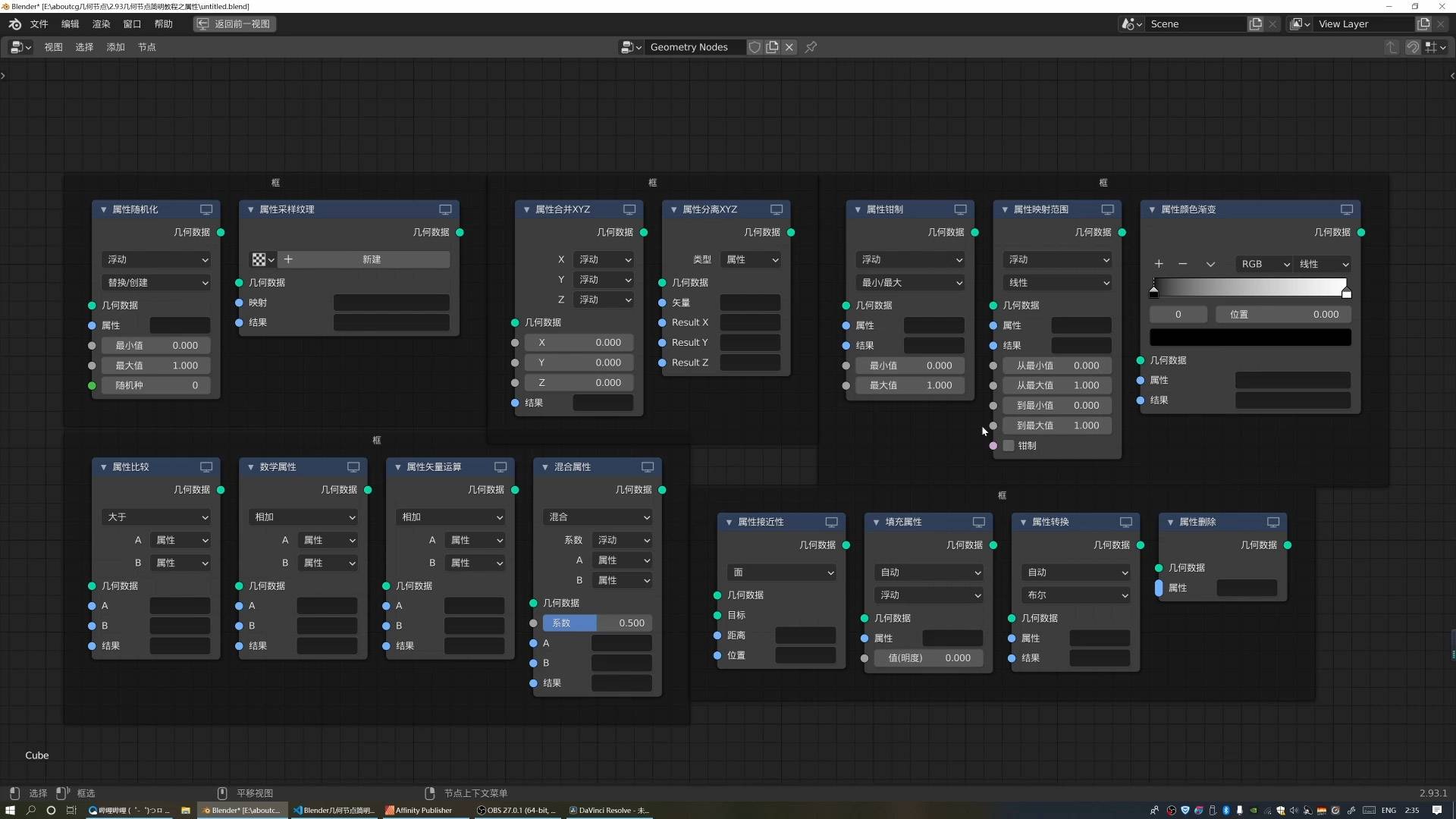Collapse the 属性接近性 node

(729, 522)
